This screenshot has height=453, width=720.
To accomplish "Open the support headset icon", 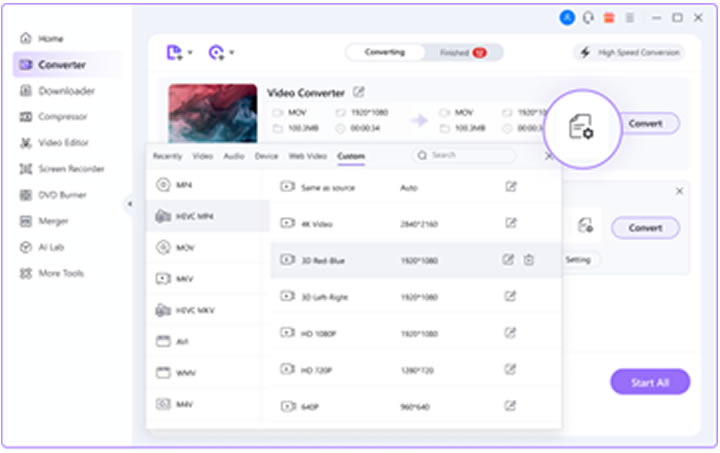I will coord(588,18).
